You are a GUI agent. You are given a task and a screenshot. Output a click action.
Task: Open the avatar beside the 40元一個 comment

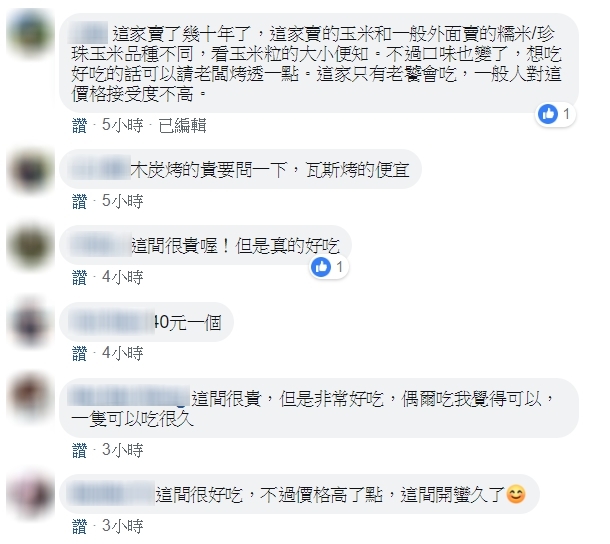(30, 323)
